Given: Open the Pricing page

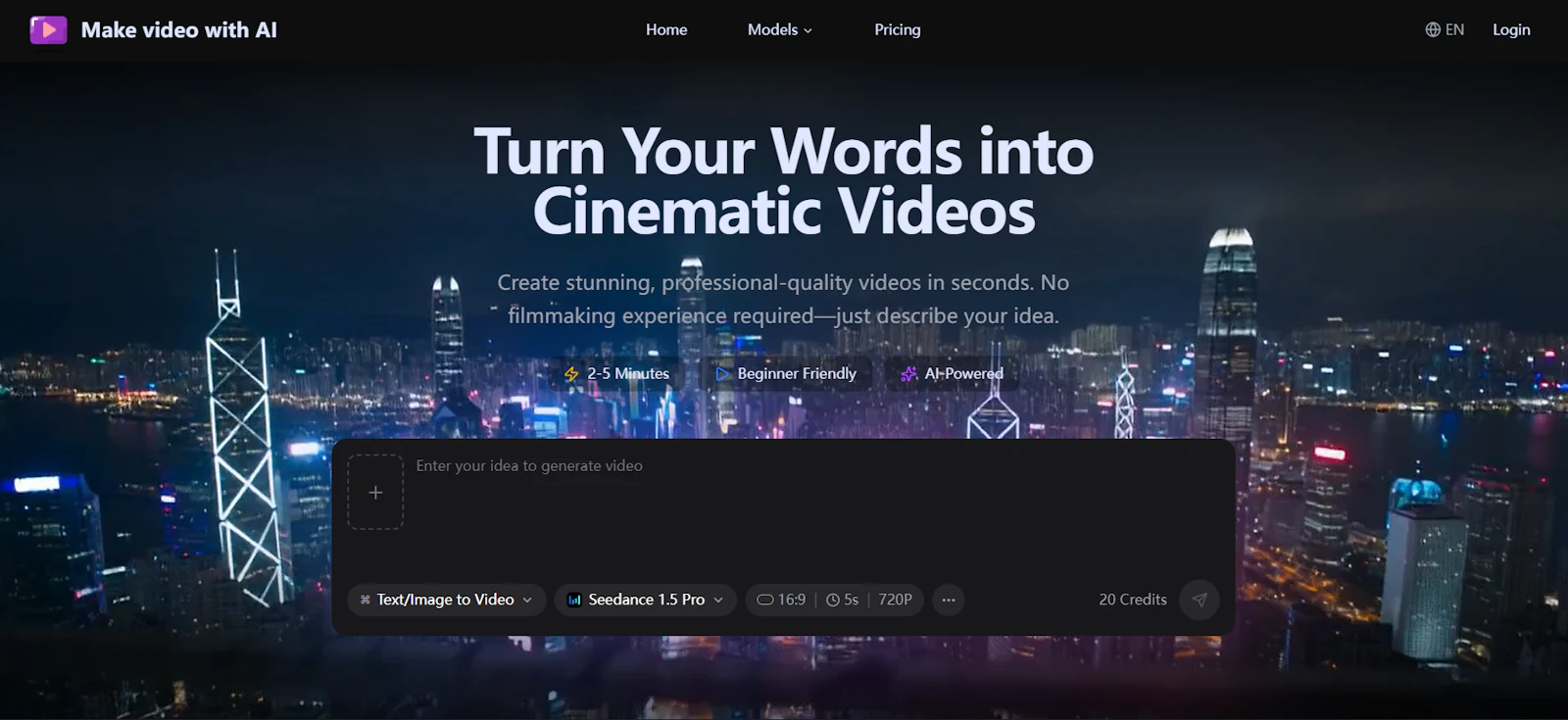Looking at the screenshot, I should point(898,29).
